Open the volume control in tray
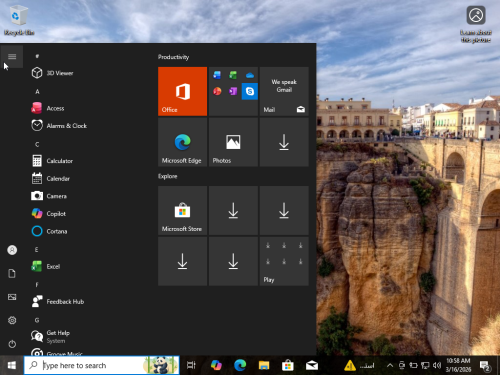The width and height of the screenshot is (500, 375). pos(437,365)
